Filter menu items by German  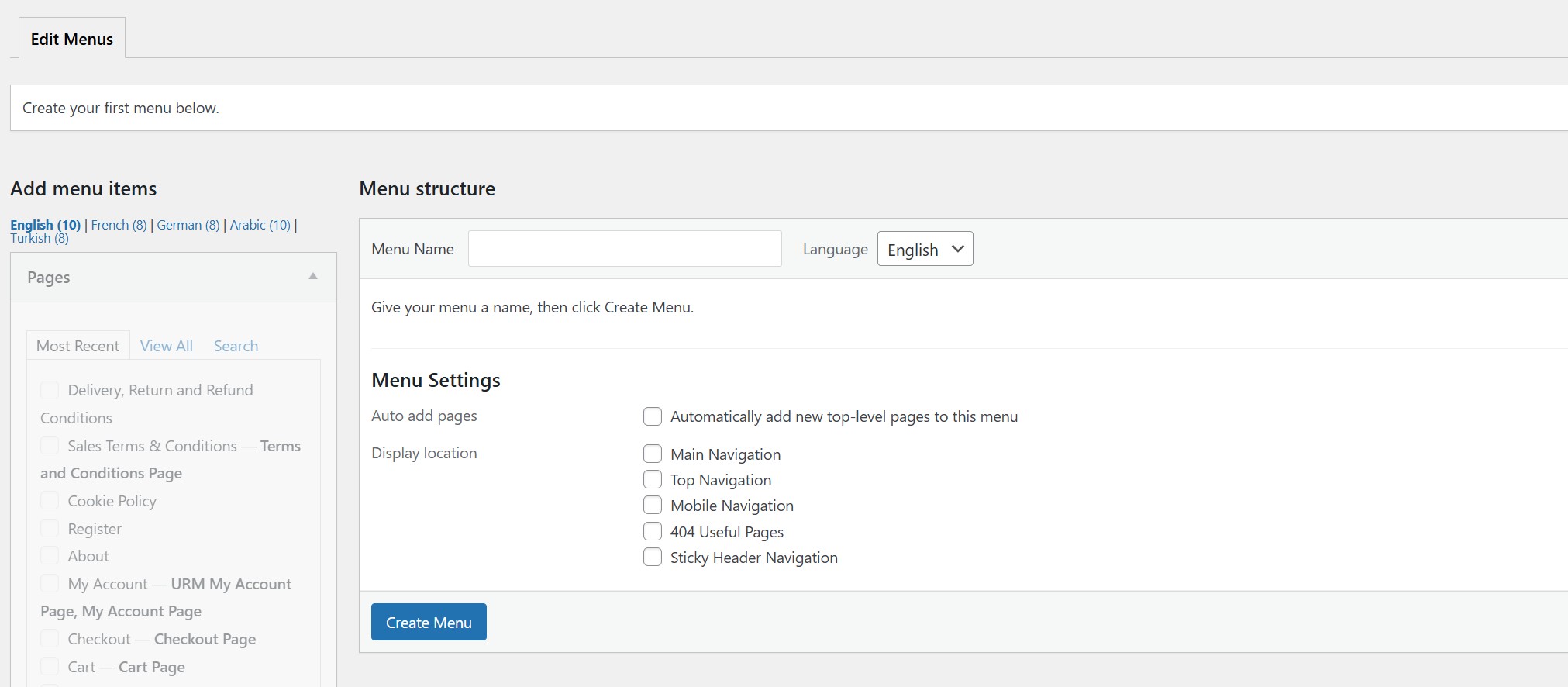188,225
